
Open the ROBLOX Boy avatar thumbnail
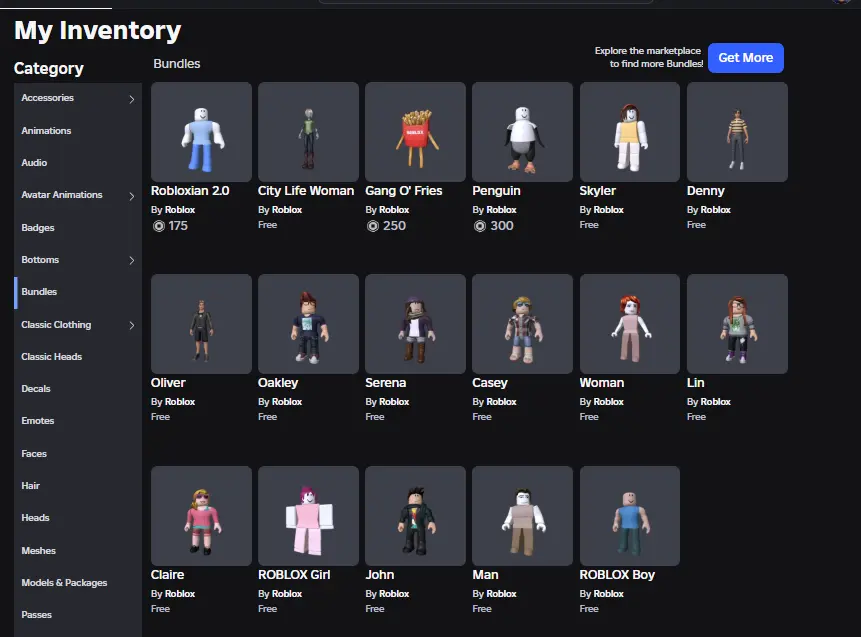point(630,516)
